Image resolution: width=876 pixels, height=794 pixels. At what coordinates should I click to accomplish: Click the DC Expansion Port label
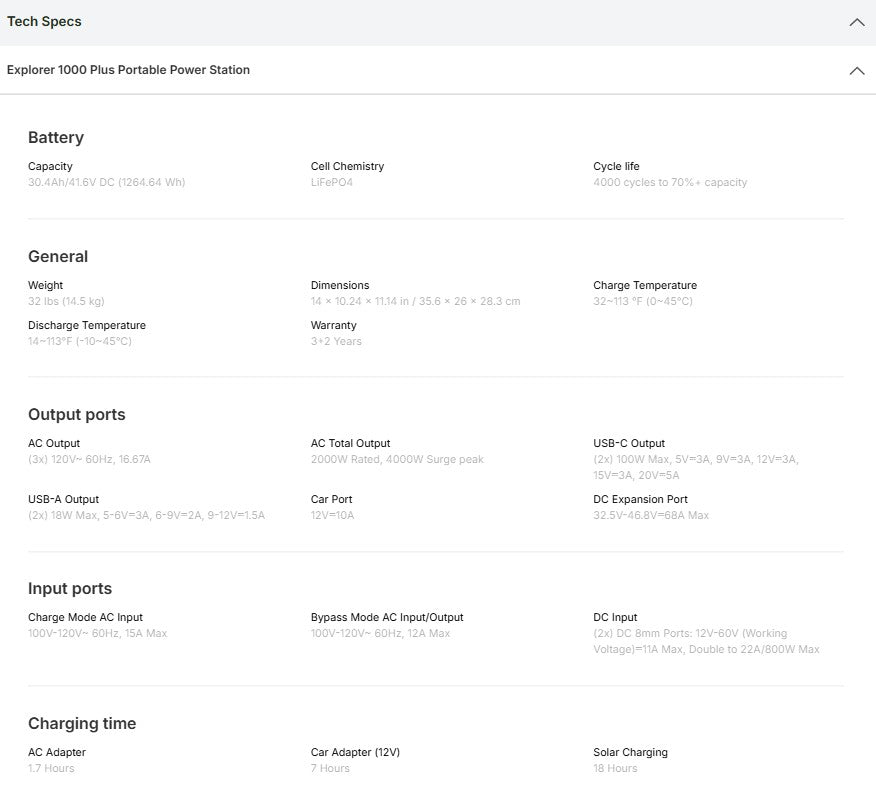640,500
